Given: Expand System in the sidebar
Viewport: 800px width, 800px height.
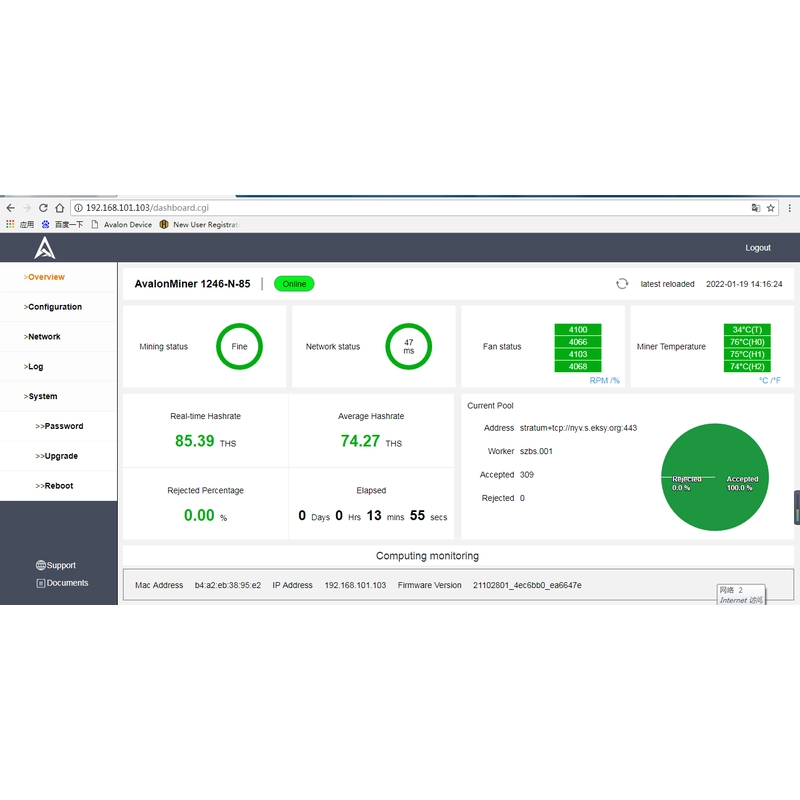Looking at the screenshot, I should point(40,396).
